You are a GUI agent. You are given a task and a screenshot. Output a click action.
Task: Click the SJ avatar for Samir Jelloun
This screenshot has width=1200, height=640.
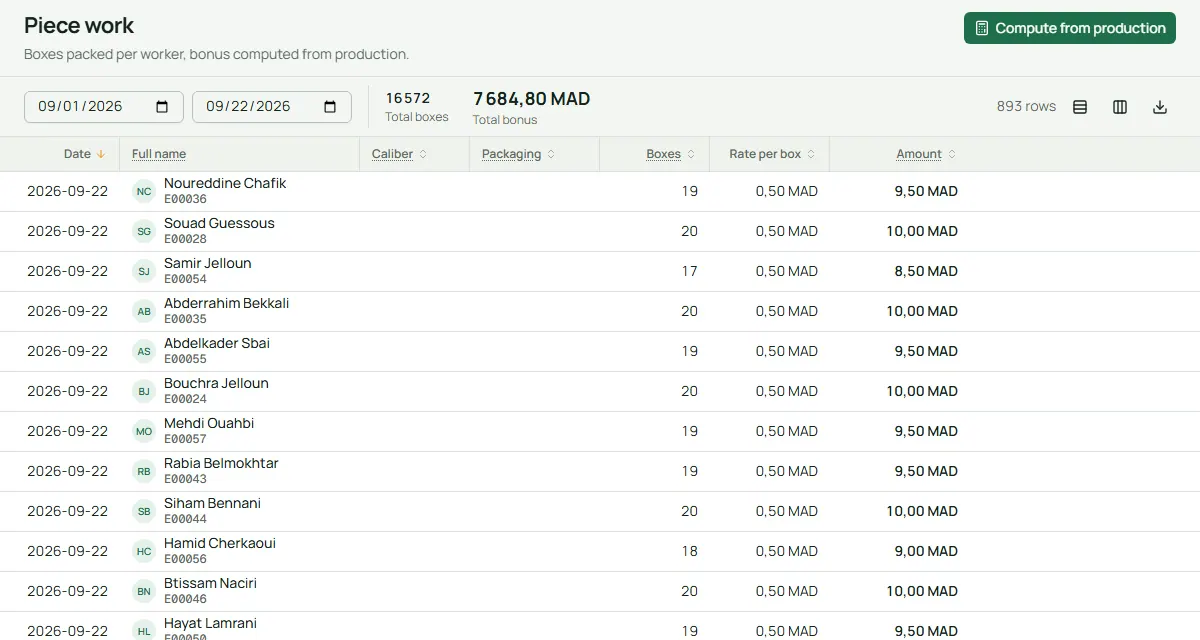[x=144, y=271]
